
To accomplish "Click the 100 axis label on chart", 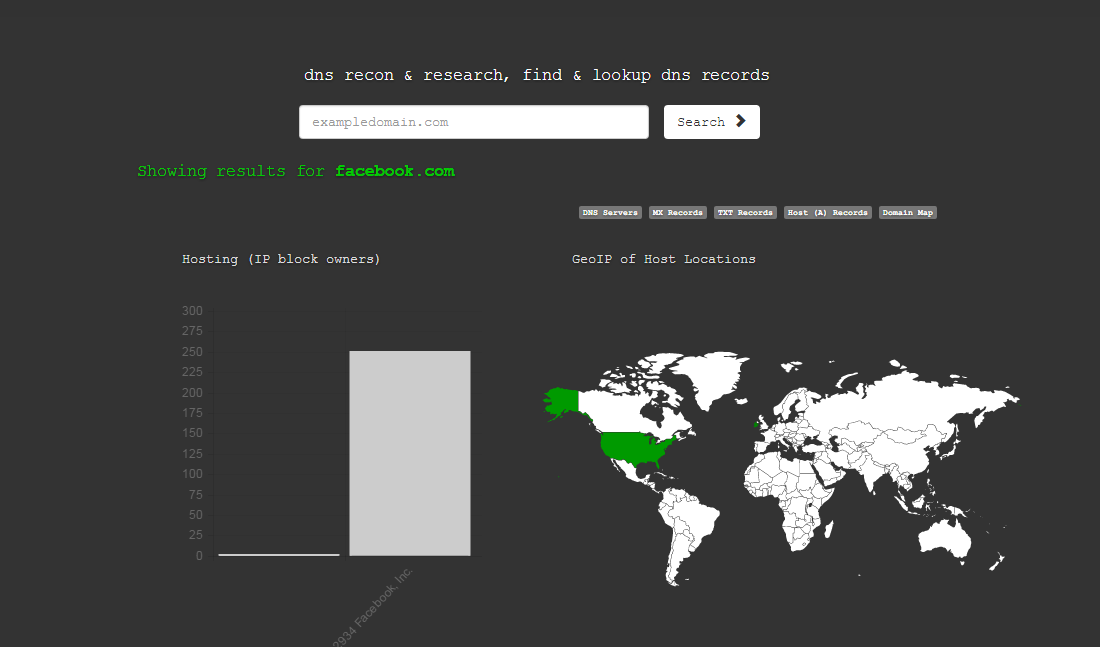I will [192, 474].
